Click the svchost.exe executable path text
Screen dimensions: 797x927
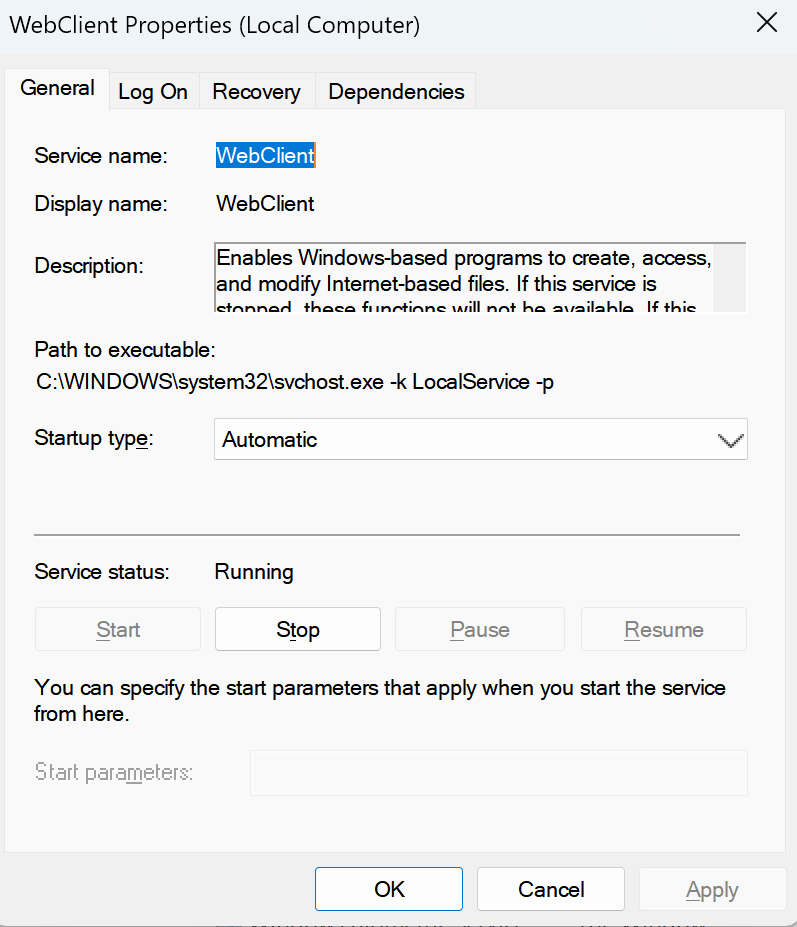click(295, 382)
